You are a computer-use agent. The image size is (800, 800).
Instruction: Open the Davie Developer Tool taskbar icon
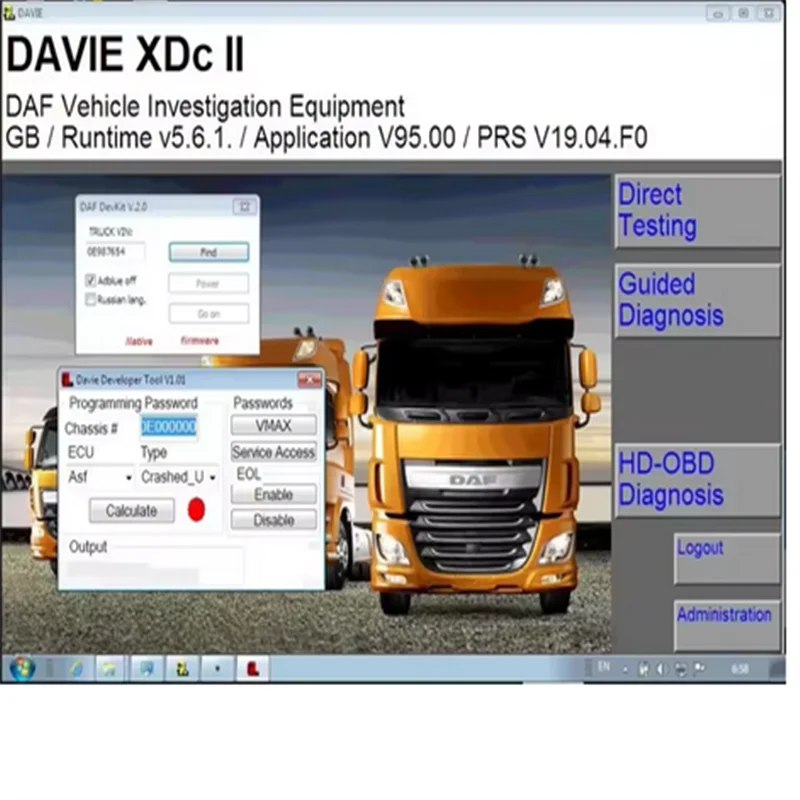coord(251,668)
